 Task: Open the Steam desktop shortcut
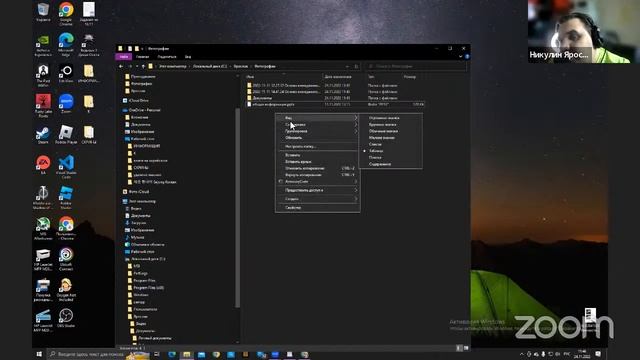(x=43, y=134)
